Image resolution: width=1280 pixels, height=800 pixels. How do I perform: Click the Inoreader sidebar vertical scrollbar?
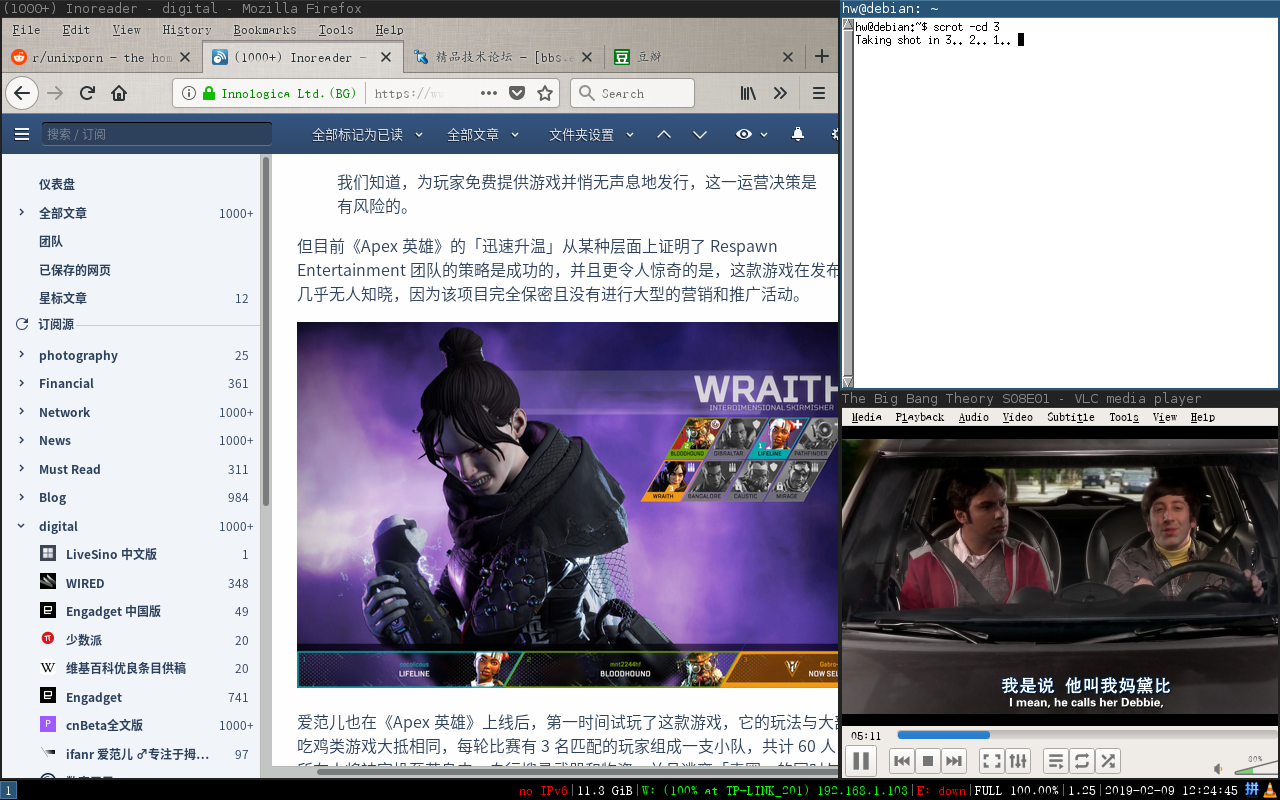[266, 330]
